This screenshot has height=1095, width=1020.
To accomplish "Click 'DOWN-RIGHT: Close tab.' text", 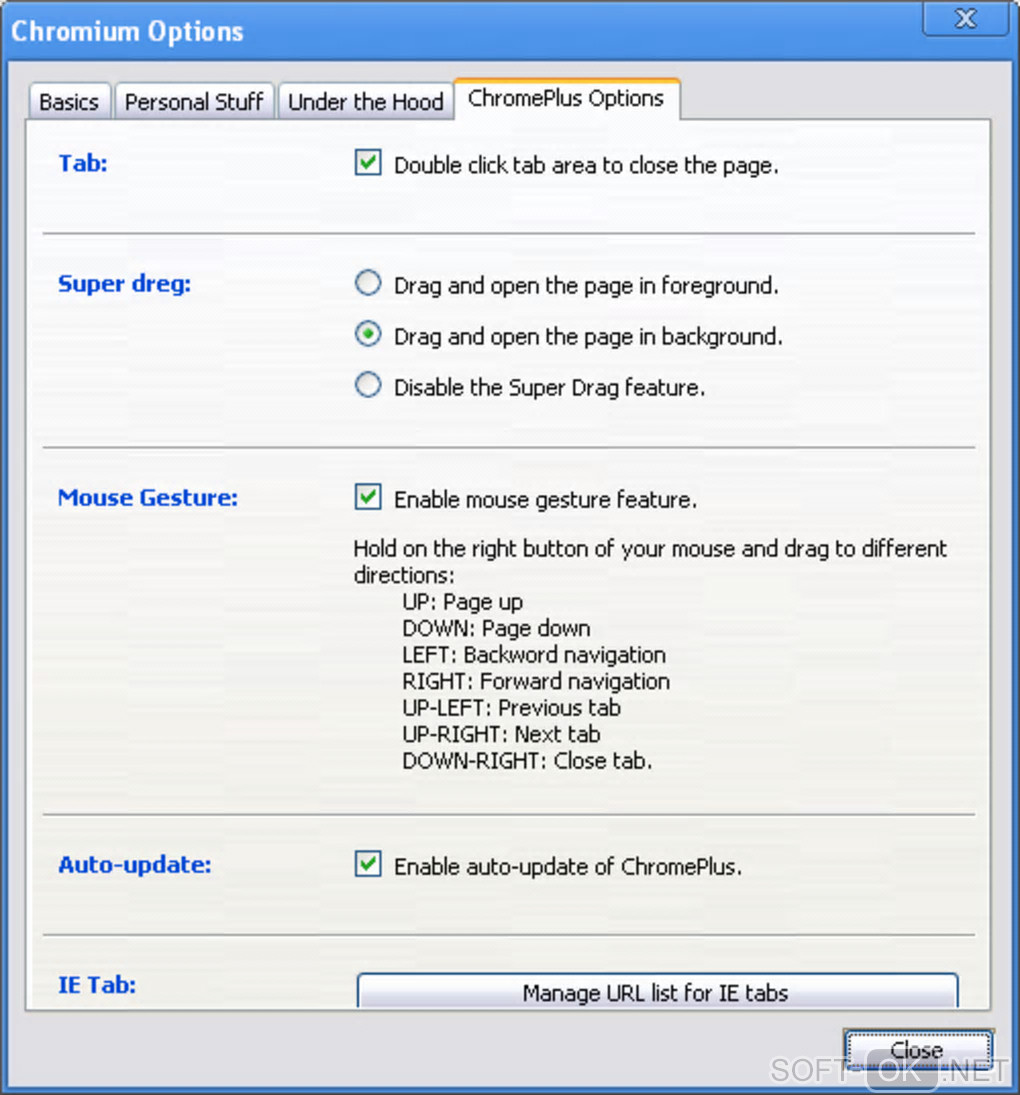I will point(527,761).
